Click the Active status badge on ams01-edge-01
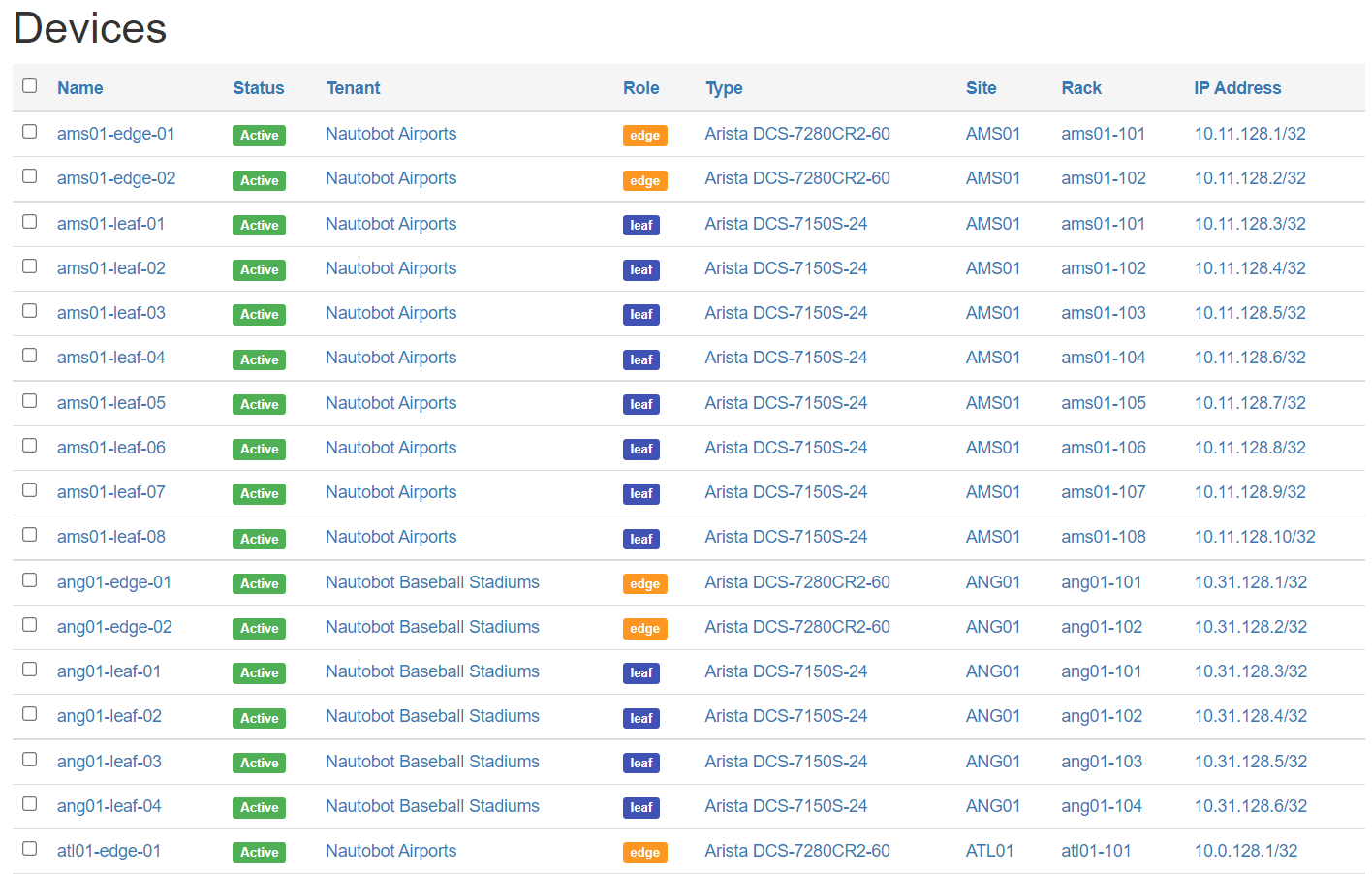 [x=259, y=135]
